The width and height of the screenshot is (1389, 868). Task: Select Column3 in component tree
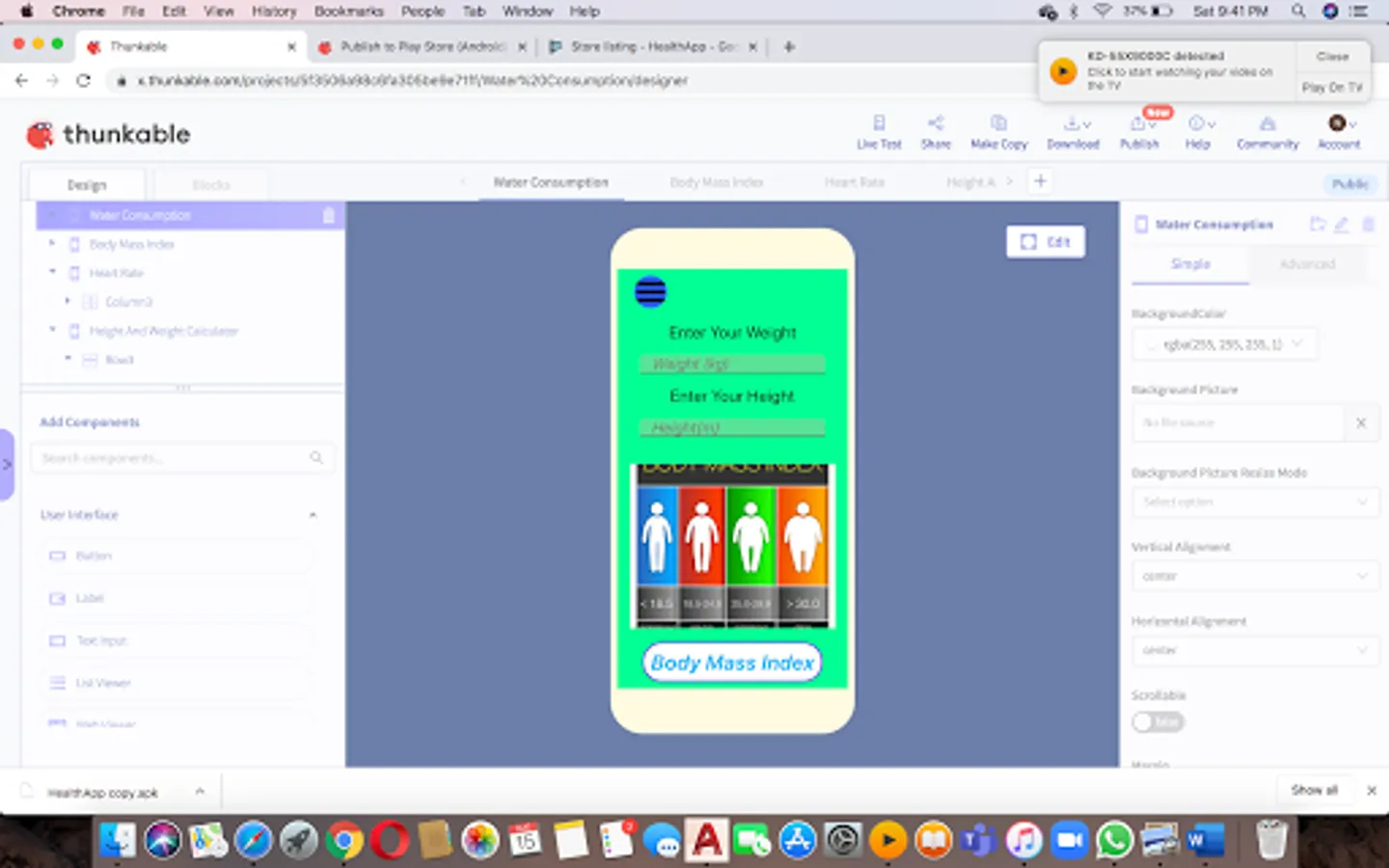[x=128, y=302]
